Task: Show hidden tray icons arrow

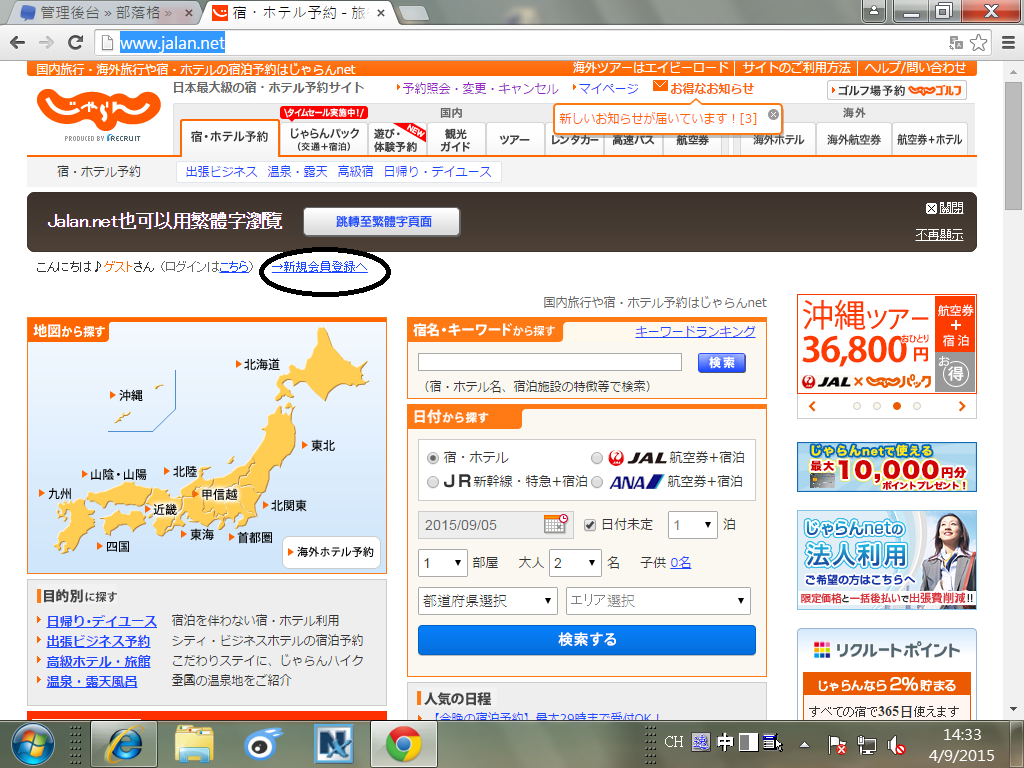Action: 805,744
